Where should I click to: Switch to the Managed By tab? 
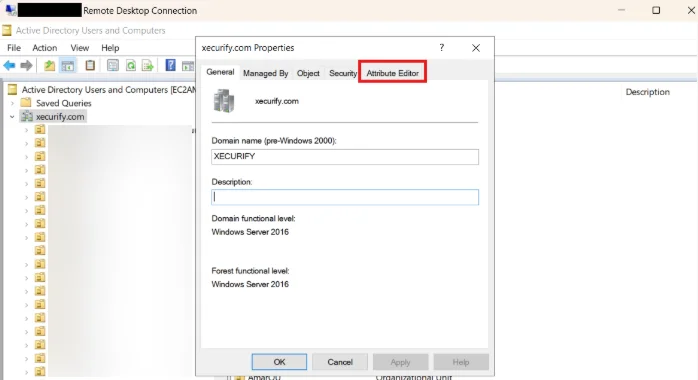(x=266, y=73)
